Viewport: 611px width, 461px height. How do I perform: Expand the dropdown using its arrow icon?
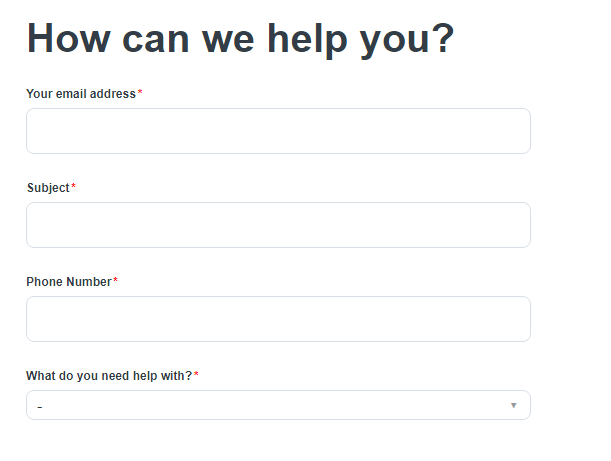514,405
